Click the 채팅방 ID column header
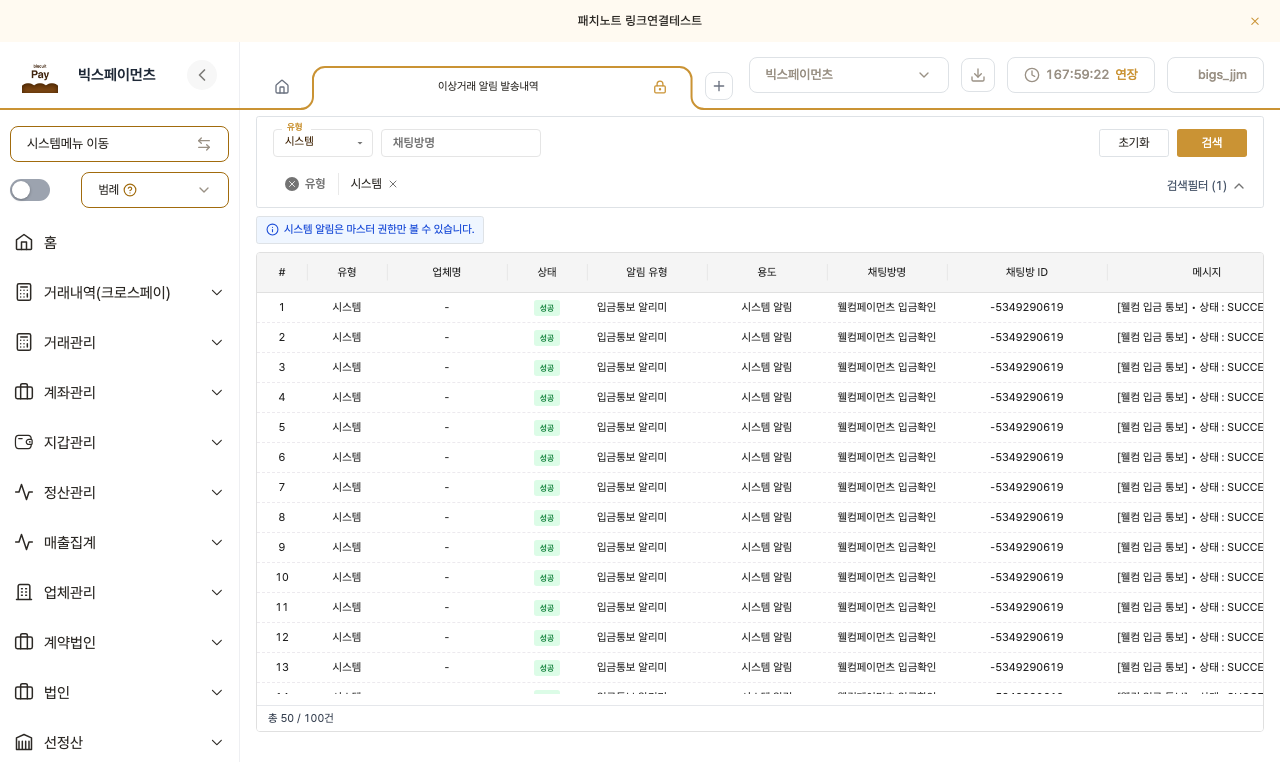Screen dimensions: 1280x762 1027,272
